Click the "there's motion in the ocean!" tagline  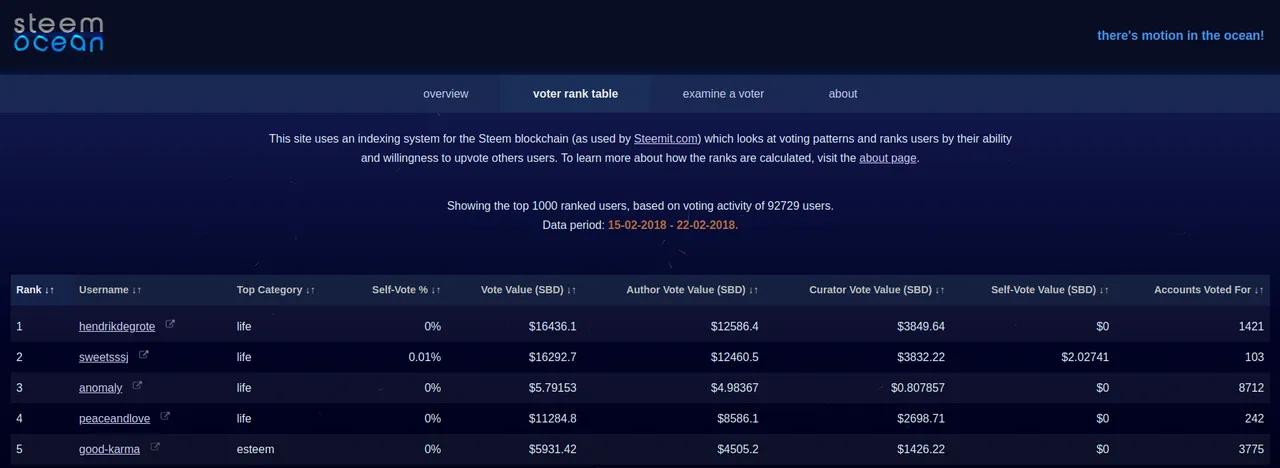(1181, 36)
